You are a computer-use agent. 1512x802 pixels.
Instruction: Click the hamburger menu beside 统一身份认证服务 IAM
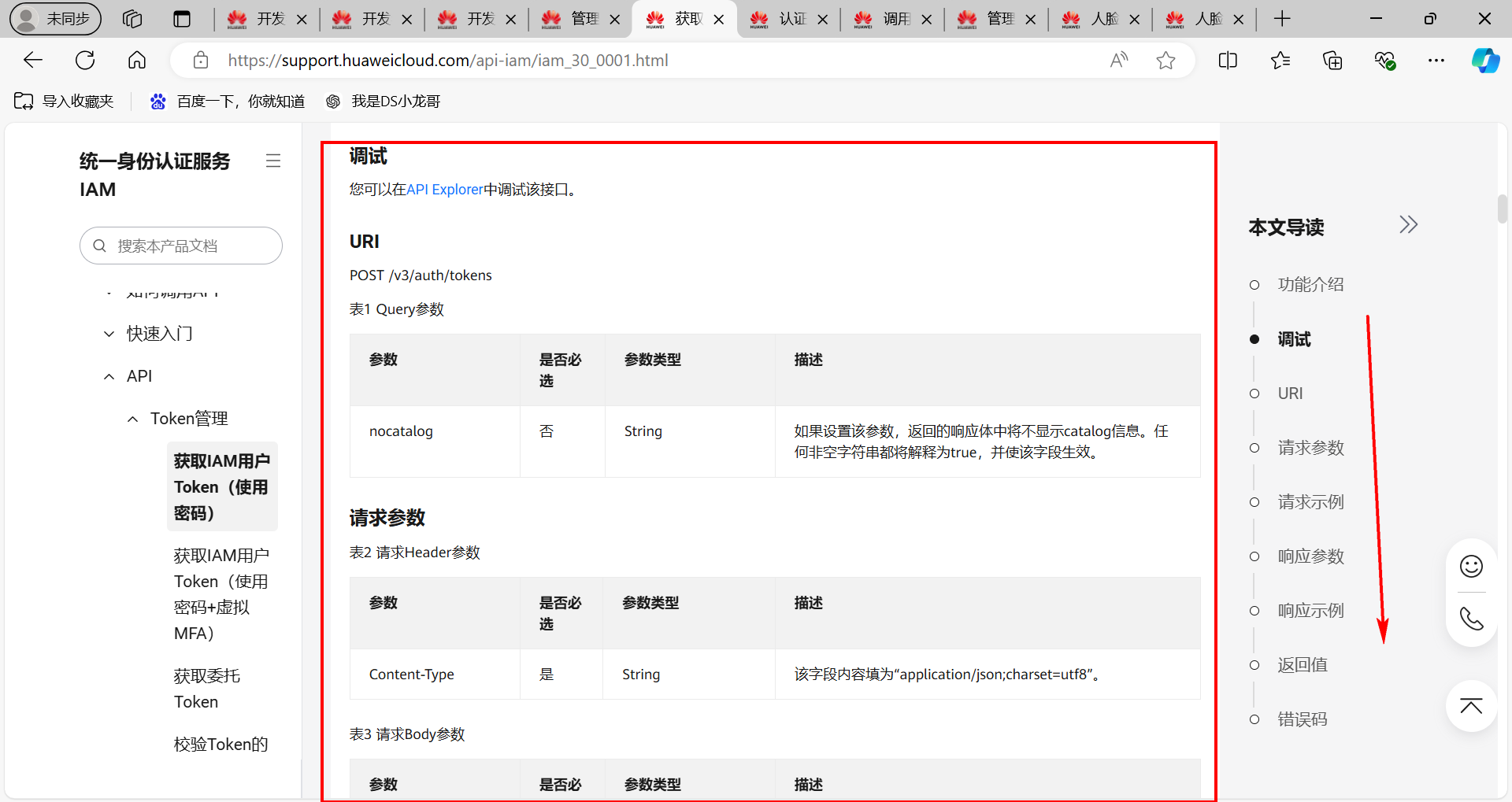point(273,161)
